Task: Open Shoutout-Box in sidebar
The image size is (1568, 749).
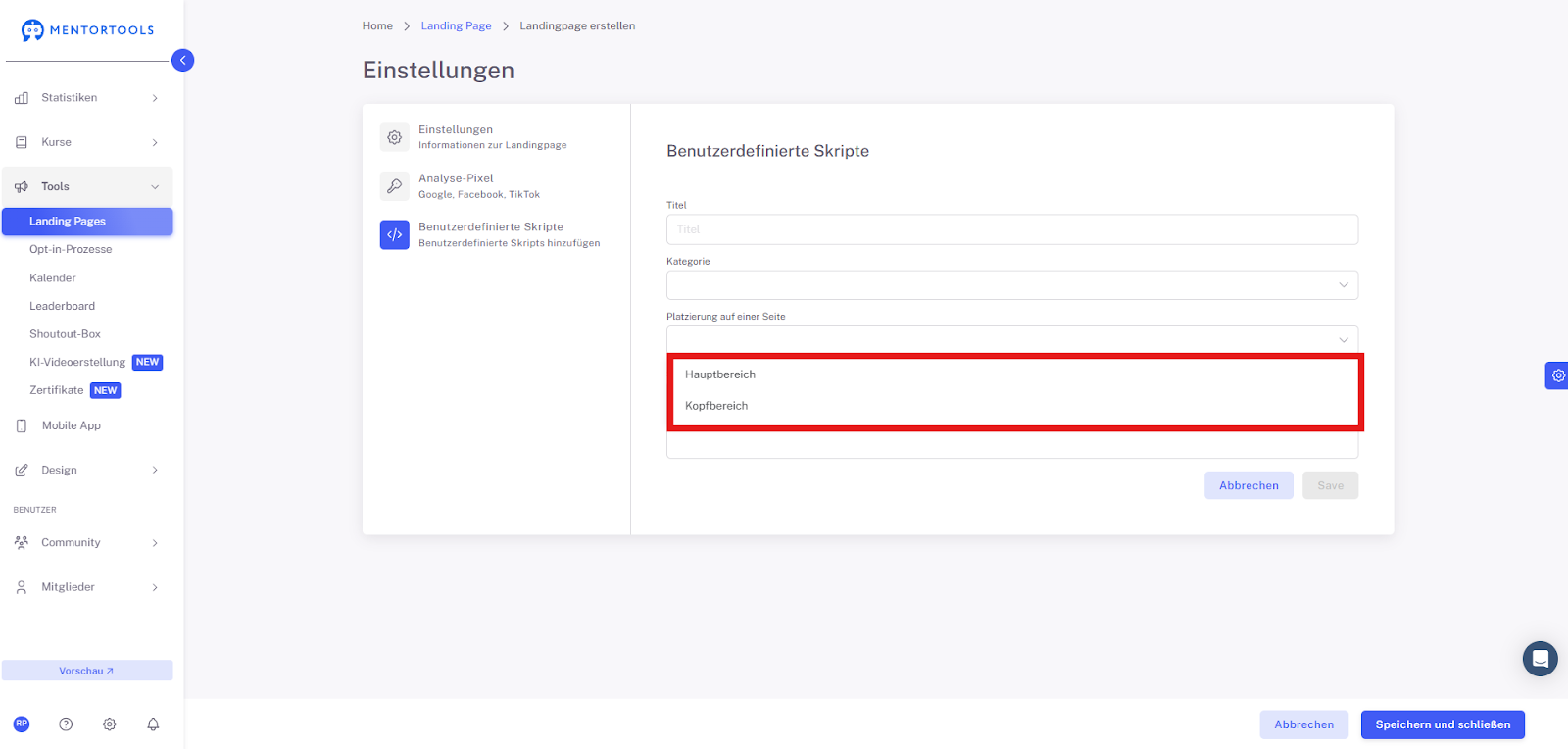Action: pyautogui.click(x=65, y=334)
